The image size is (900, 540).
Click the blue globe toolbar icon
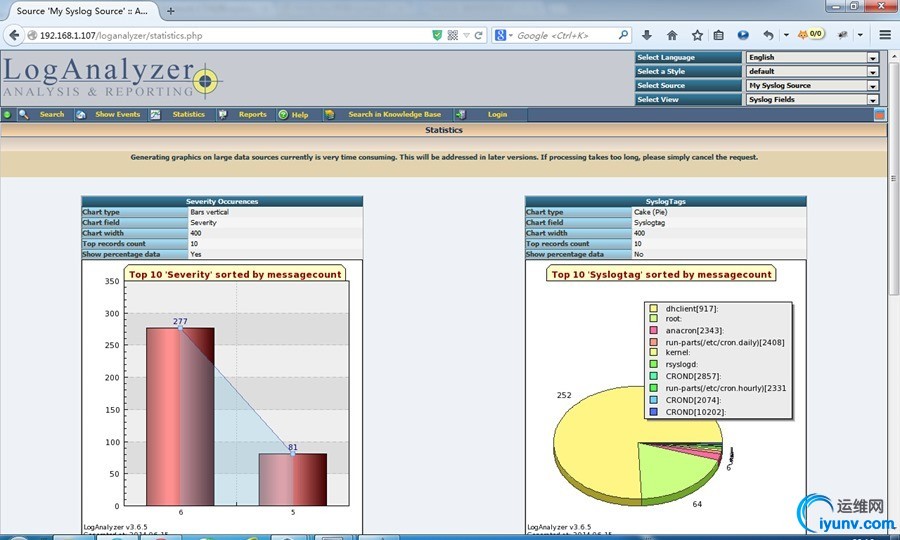tap(743, 35)
